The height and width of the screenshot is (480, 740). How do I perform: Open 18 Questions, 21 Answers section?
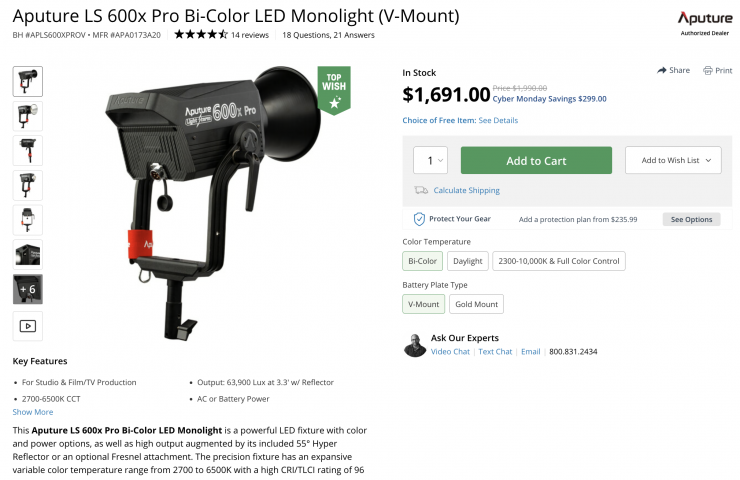click(329, 35)
